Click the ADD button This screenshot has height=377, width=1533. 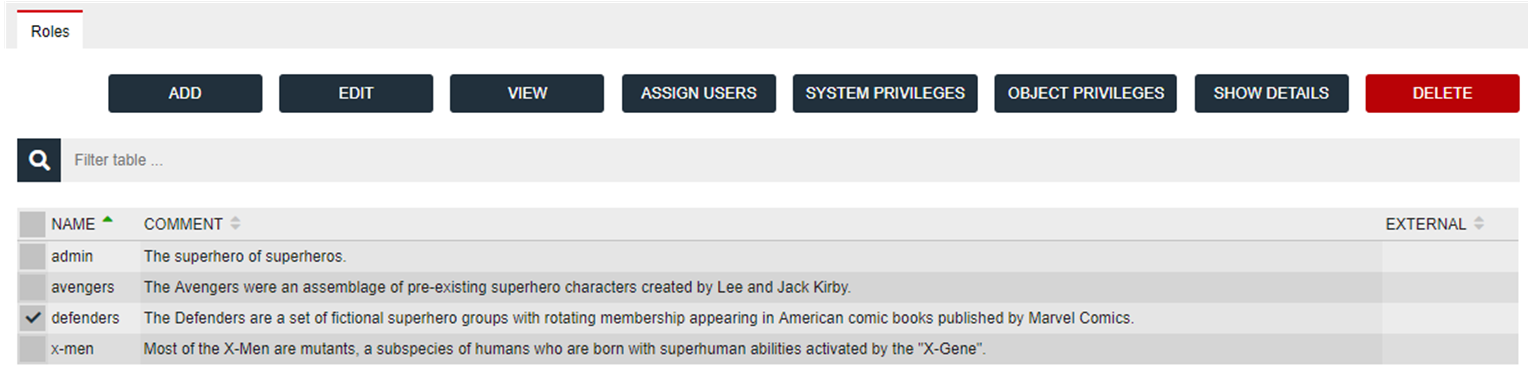point(185,93)
